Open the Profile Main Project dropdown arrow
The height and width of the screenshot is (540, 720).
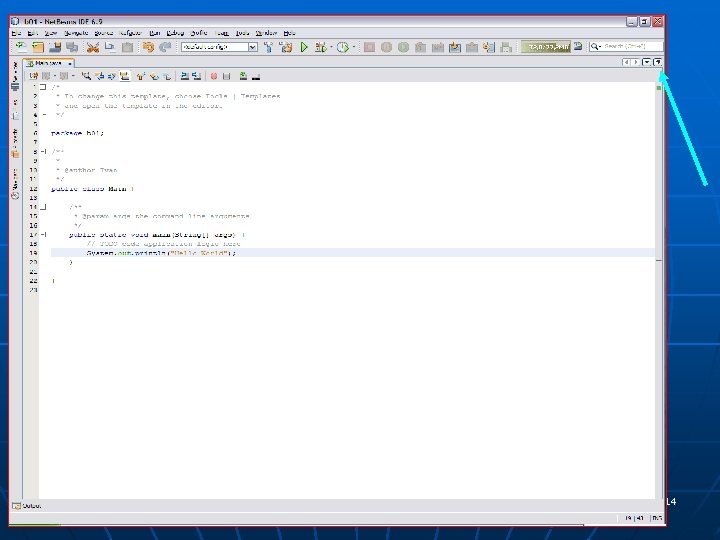(x=354, y=47)
